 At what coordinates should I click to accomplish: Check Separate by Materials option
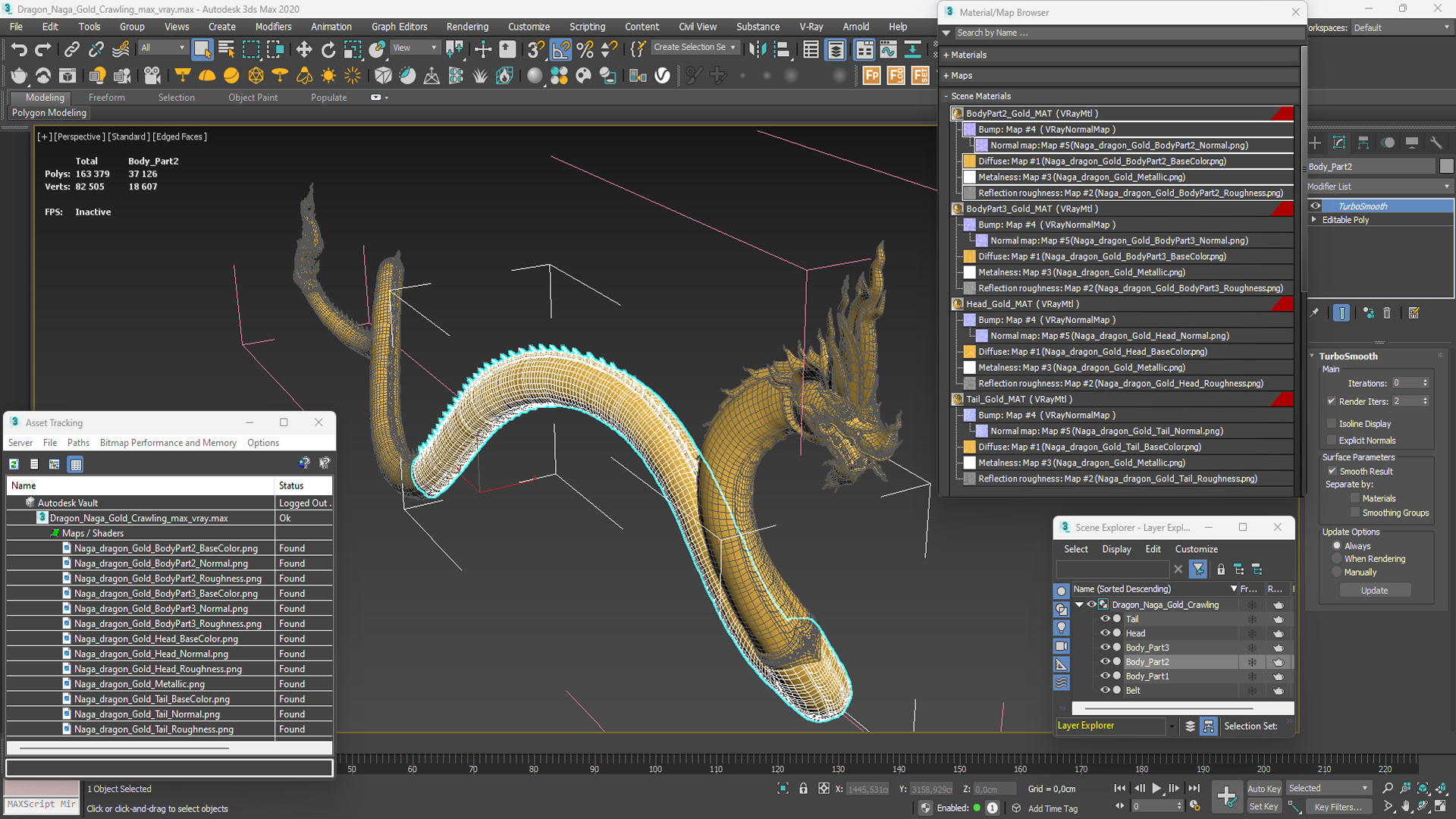click(x=1355, y=498)
